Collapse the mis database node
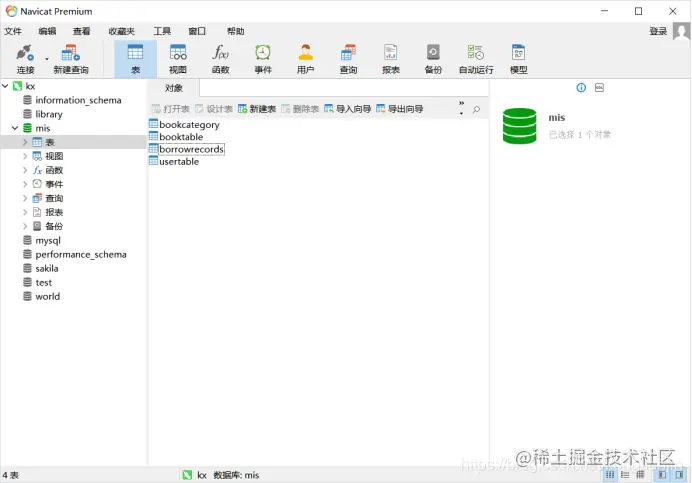692x483 pixels. point(15,128)
